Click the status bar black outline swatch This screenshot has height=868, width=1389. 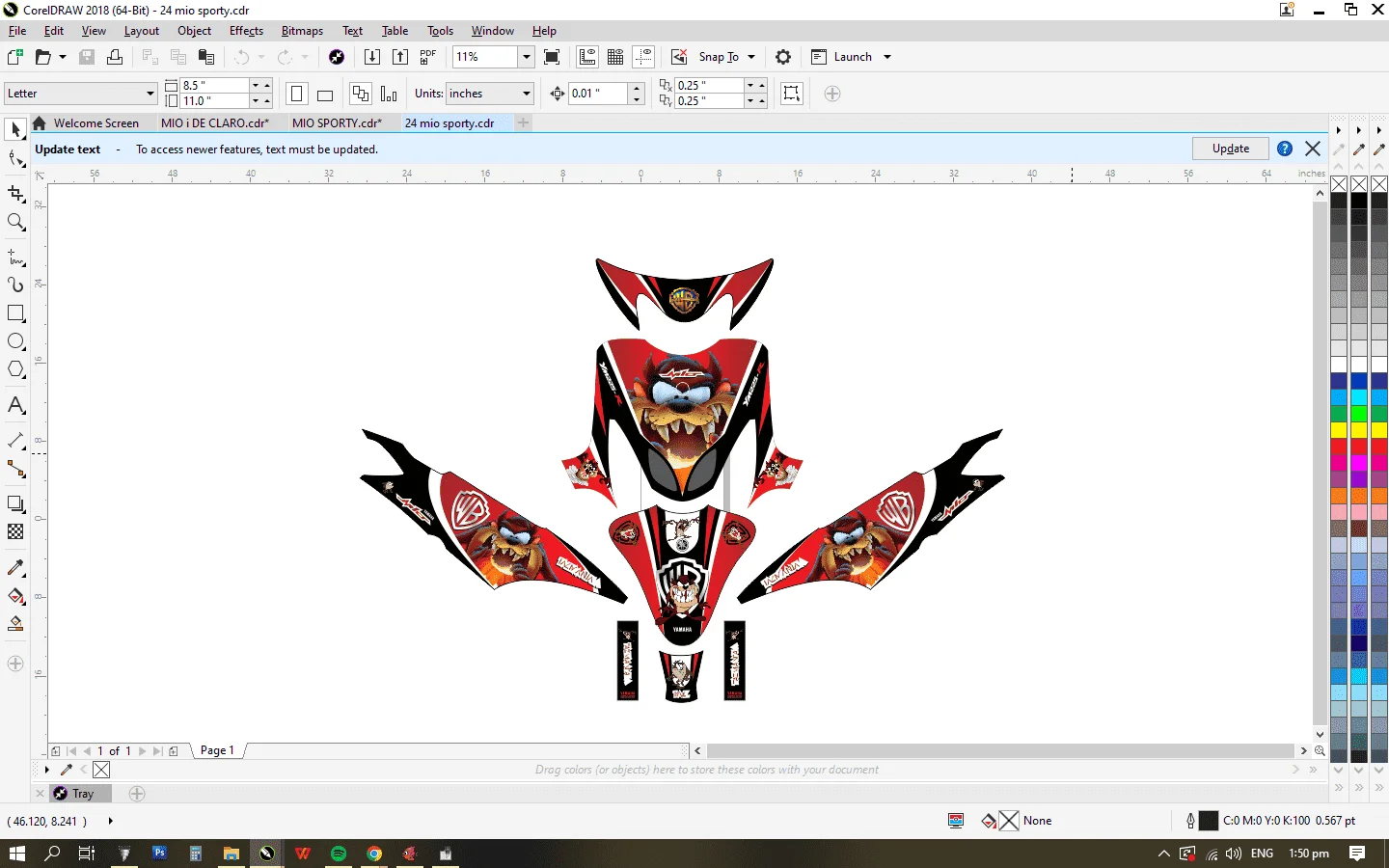(1209, 821)
